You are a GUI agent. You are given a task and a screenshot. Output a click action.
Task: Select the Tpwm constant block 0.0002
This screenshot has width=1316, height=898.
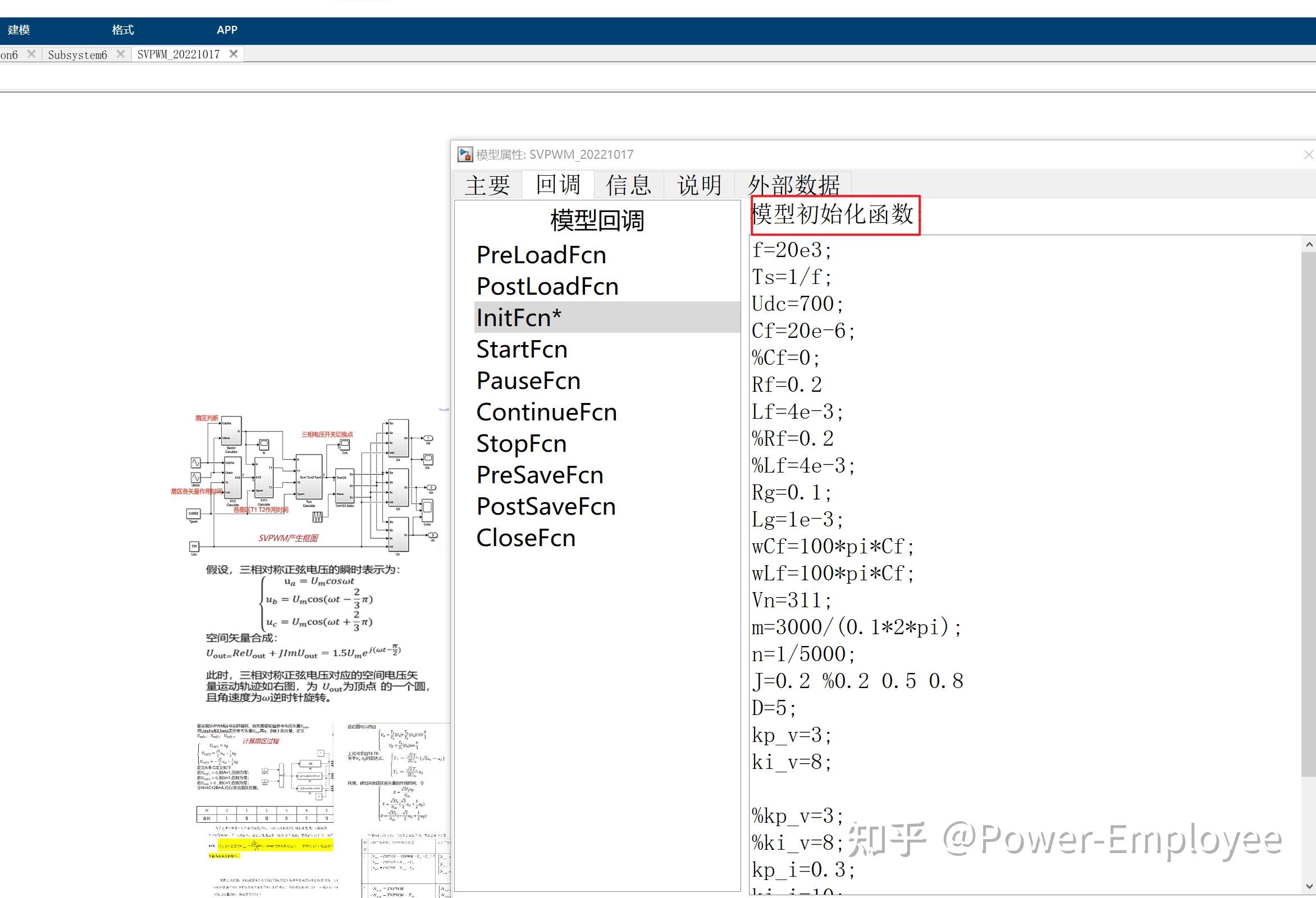(193, 514)
